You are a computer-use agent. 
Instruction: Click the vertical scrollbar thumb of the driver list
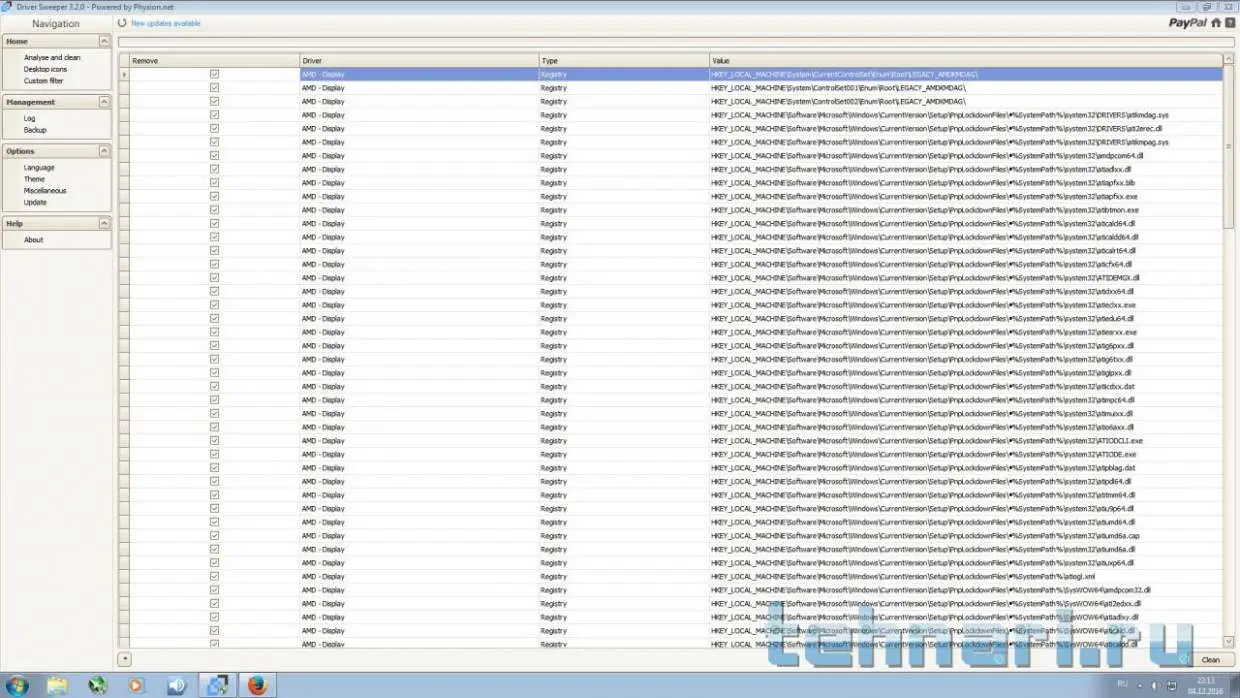click(1228, 147)
